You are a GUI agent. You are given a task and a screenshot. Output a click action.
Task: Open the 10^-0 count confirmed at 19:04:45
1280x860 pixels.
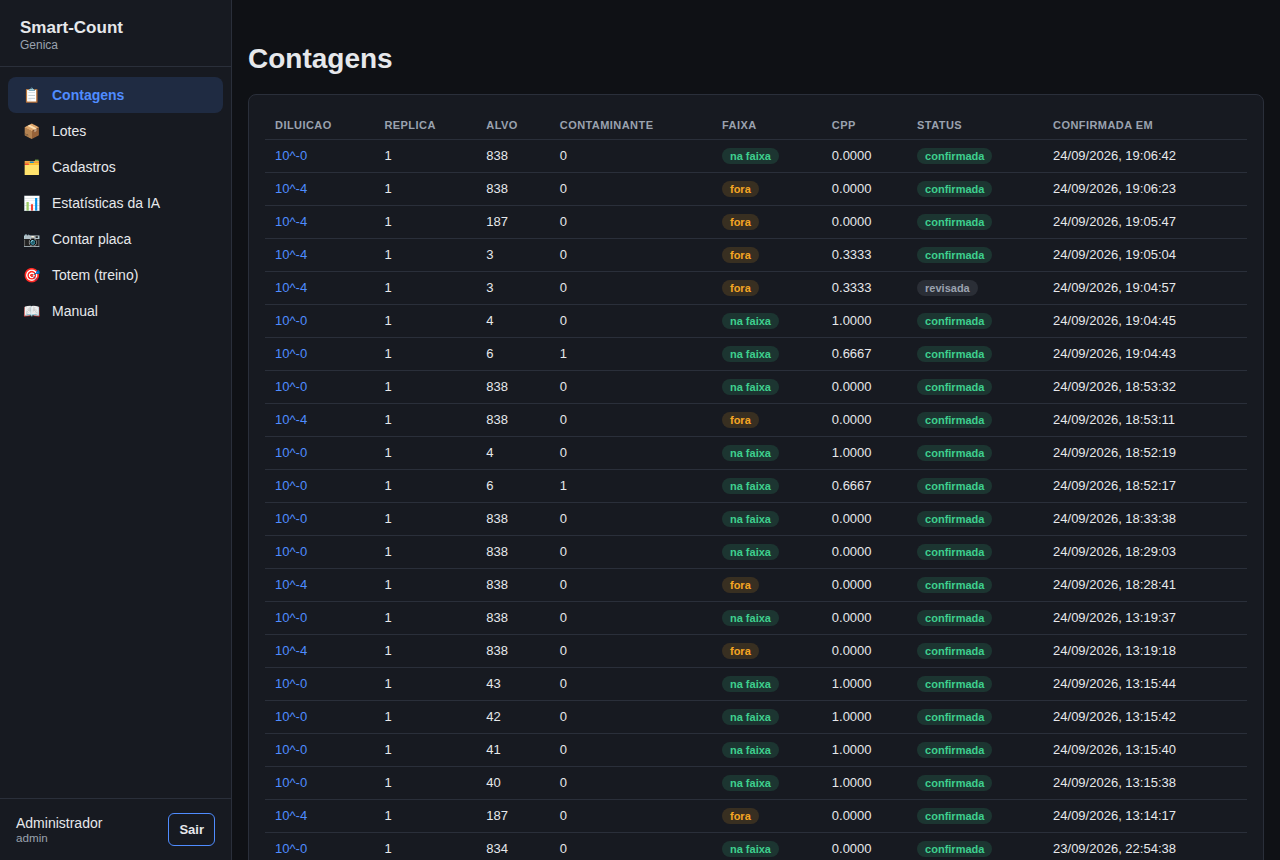(291, 321)
